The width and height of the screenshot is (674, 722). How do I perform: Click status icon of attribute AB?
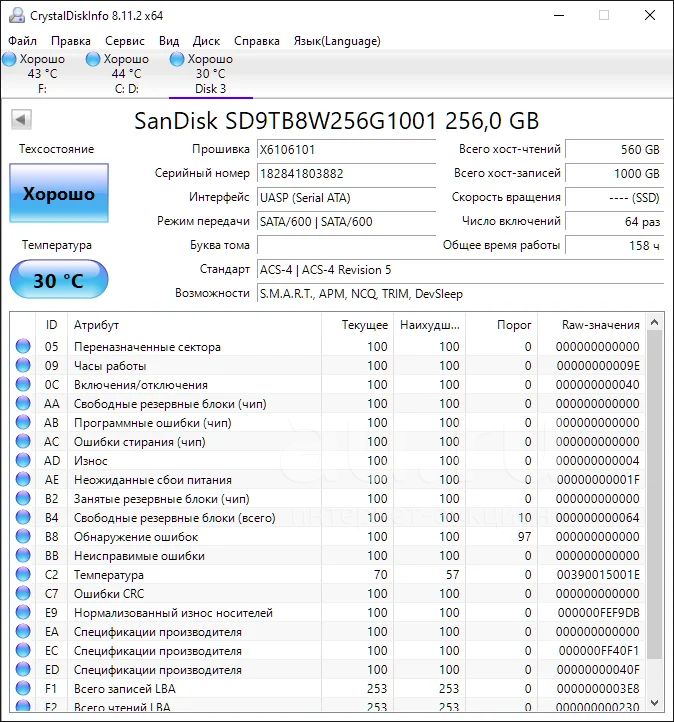point(23,422)
